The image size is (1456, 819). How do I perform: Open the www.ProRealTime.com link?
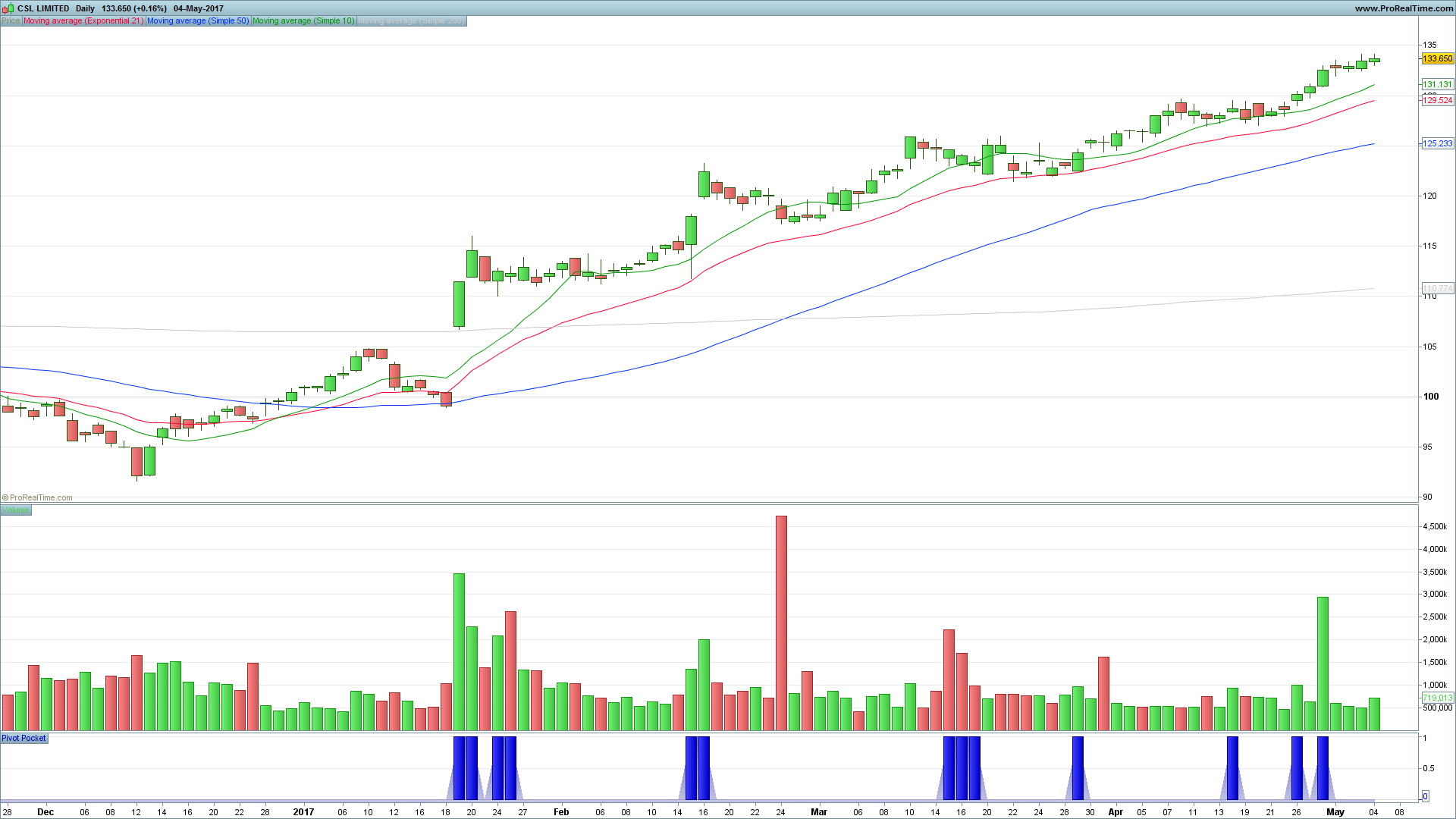click(1404, 8)
